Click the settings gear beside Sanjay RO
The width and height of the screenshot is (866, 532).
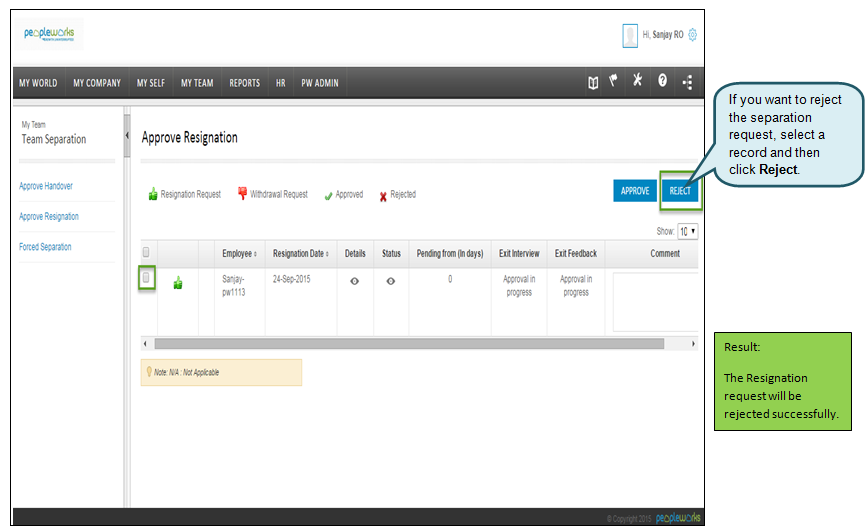692,35
